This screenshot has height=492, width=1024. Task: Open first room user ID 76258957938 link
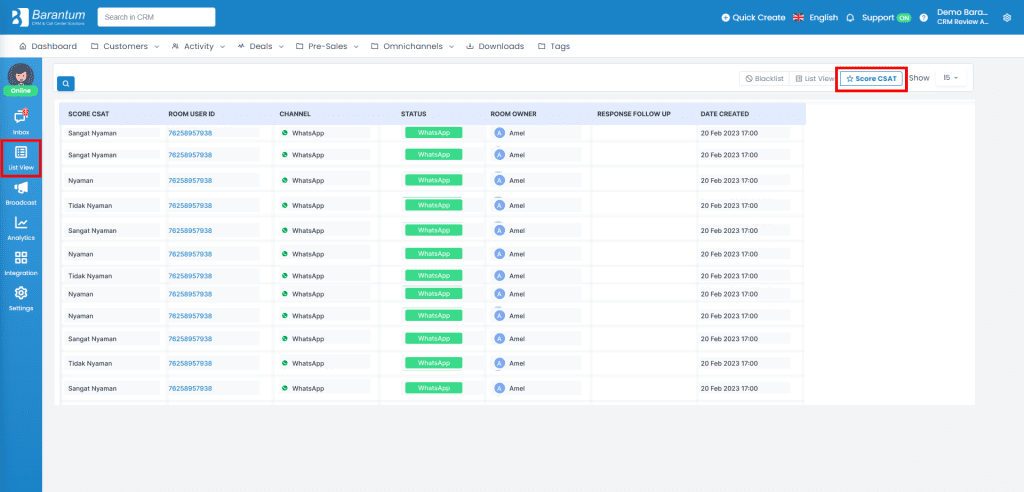click(190, 132)
